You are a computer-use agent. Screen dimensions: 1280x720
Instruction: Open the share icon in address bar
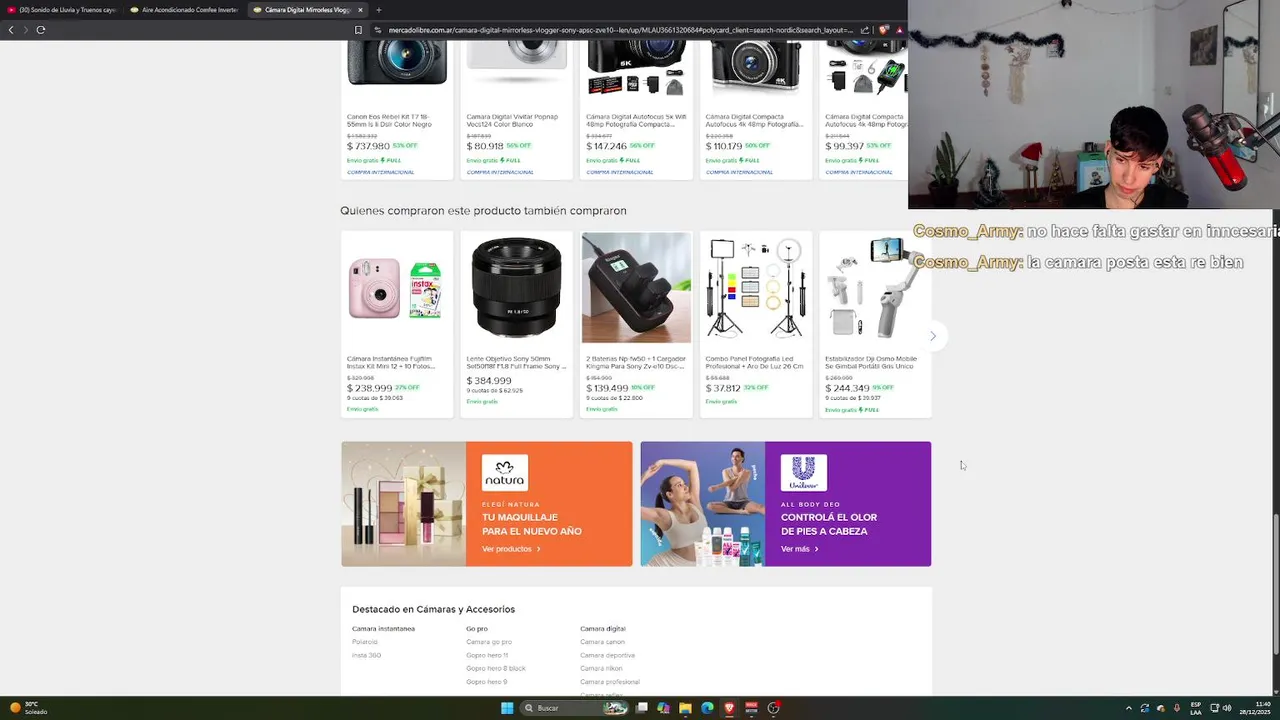click(x=865, y=30)
